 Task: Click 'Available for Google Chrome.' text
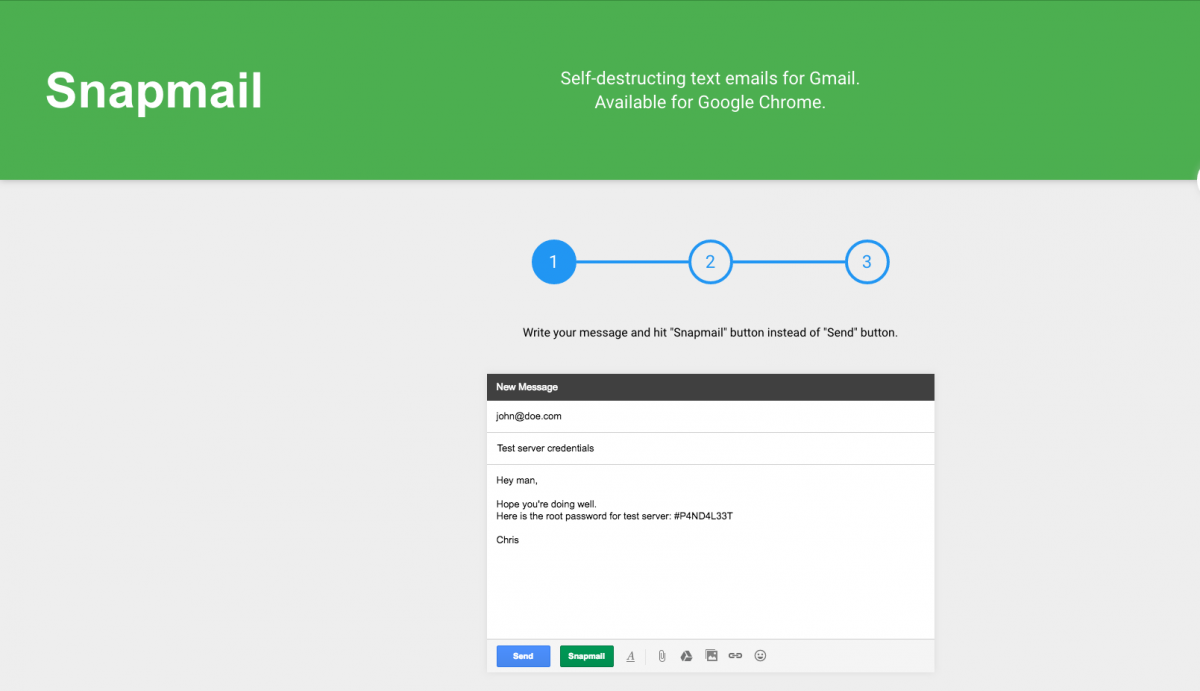pos(710,103)
